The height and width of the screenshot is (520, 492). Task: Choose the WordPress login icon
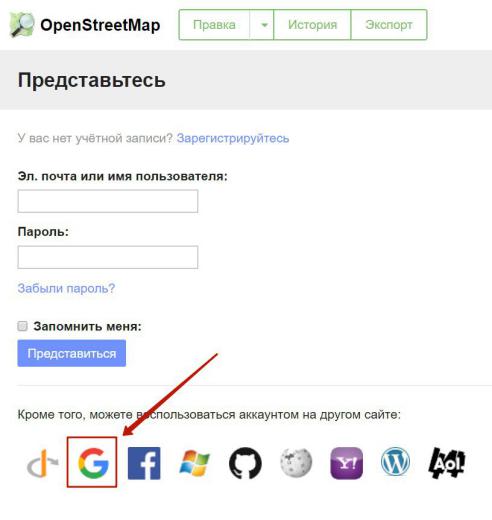pyautogui.click(x=395, y=462)
